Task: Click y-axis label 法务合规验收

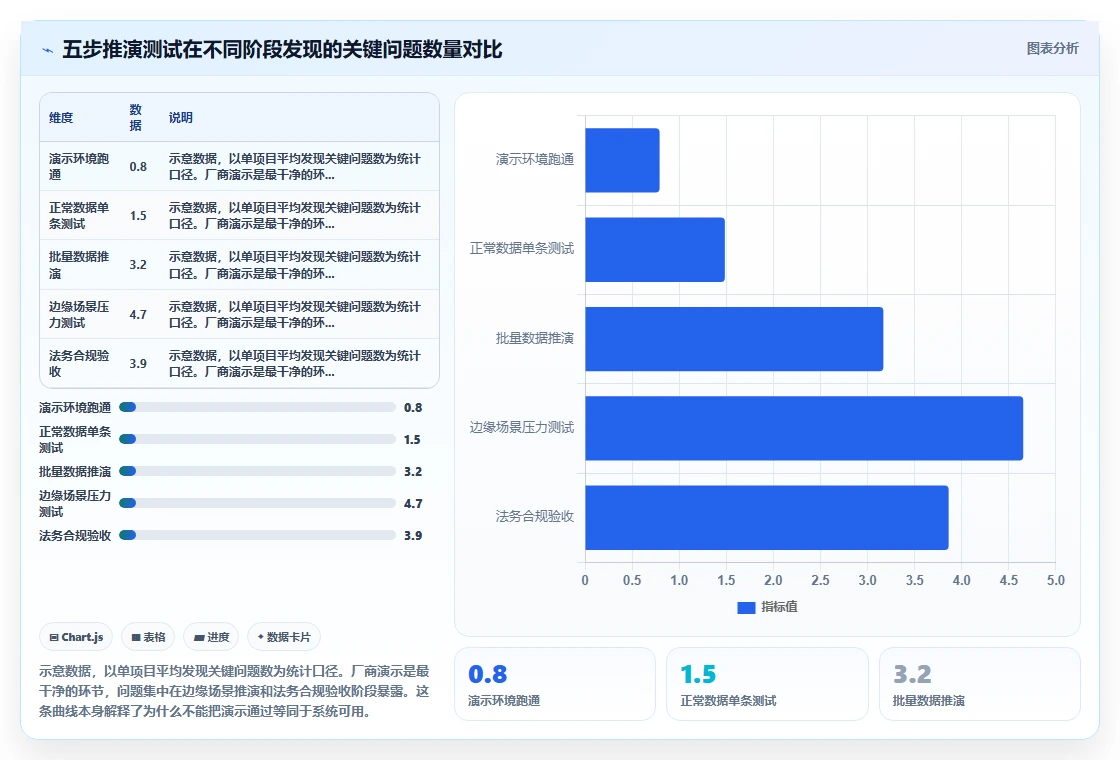Action: click(535, 516)
